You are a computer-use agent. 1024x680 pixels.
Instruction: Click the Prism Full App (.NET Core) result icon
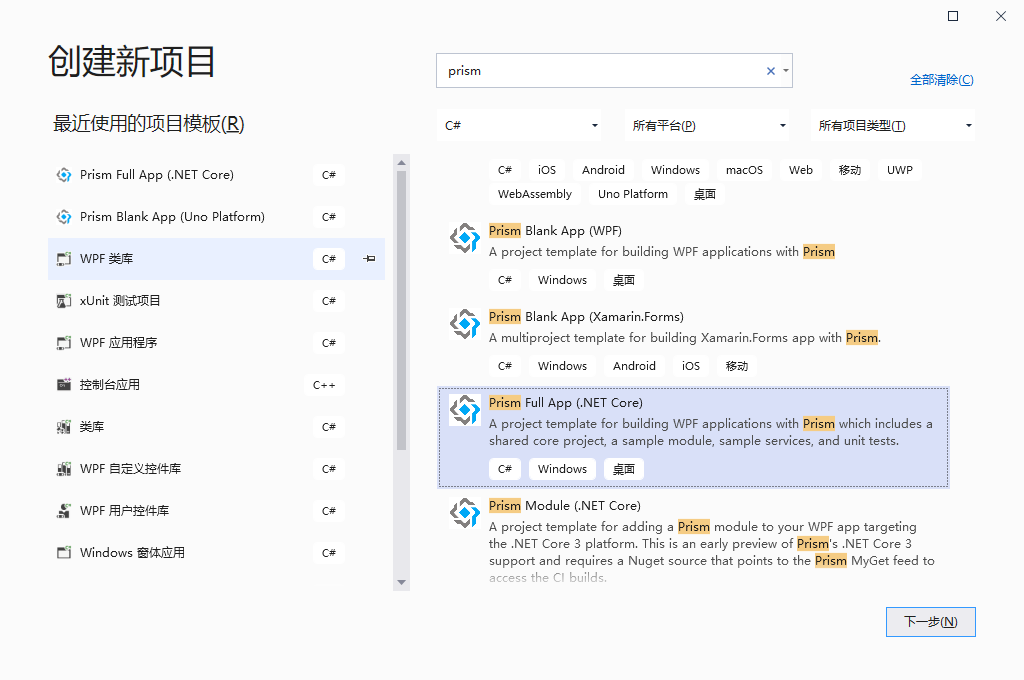pos(465,410)
